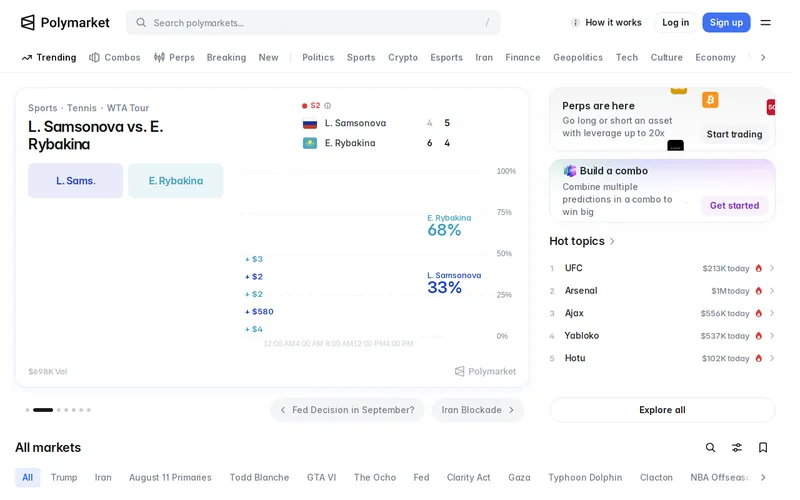
Task: Select the Iran filter chip in All markets
Action: click(103, 478)
